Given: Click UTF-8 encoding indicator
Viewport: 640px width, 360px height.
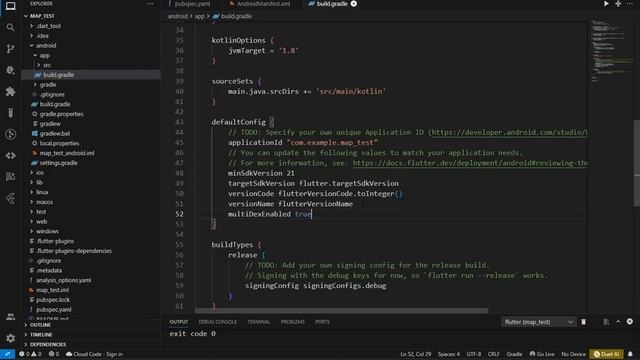Looking at the screenshot, I should pyautogui.click(x=473, y=354).
